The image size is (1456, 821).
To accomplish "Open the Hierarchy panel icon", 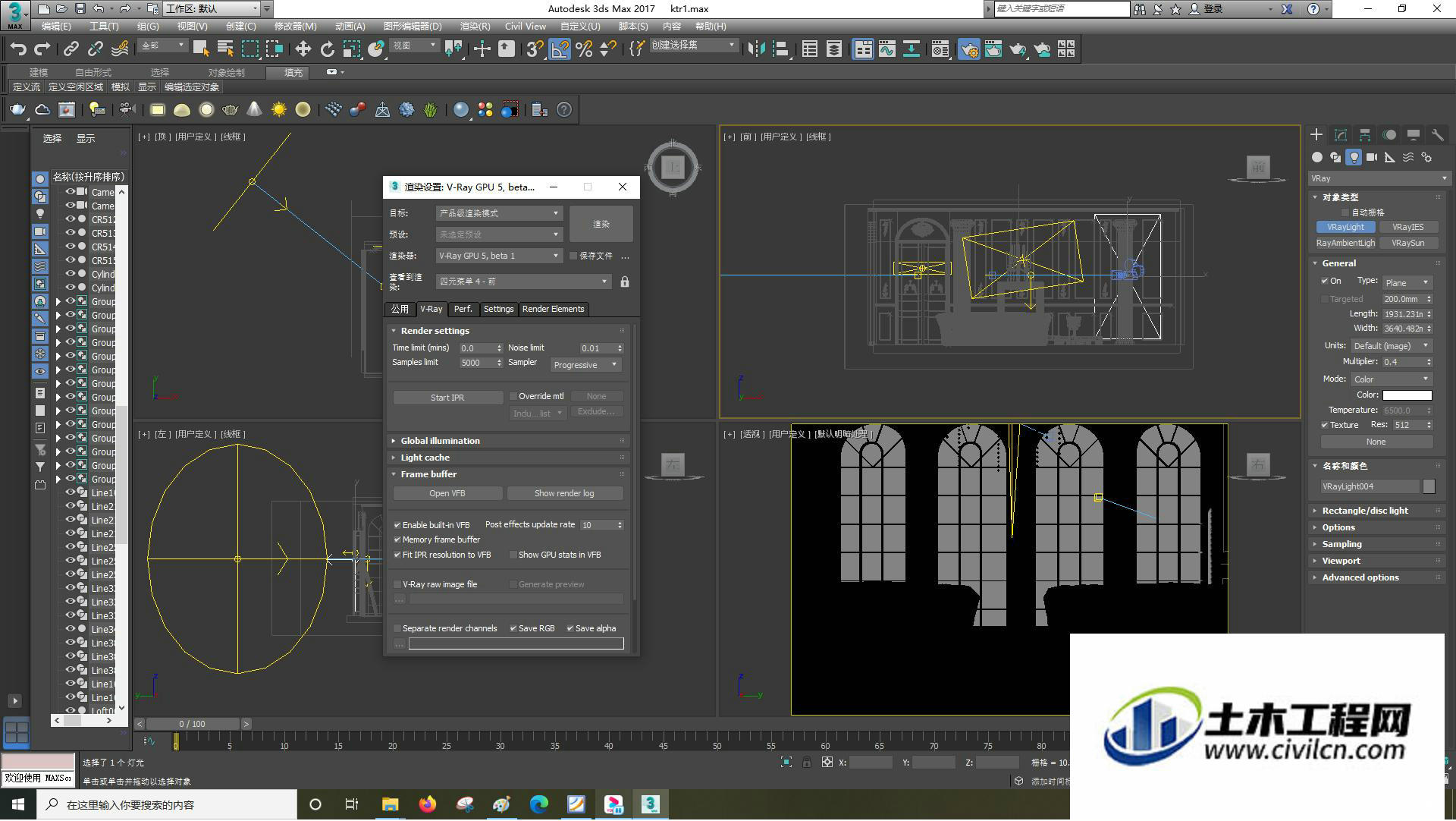I will (1365, 135).
